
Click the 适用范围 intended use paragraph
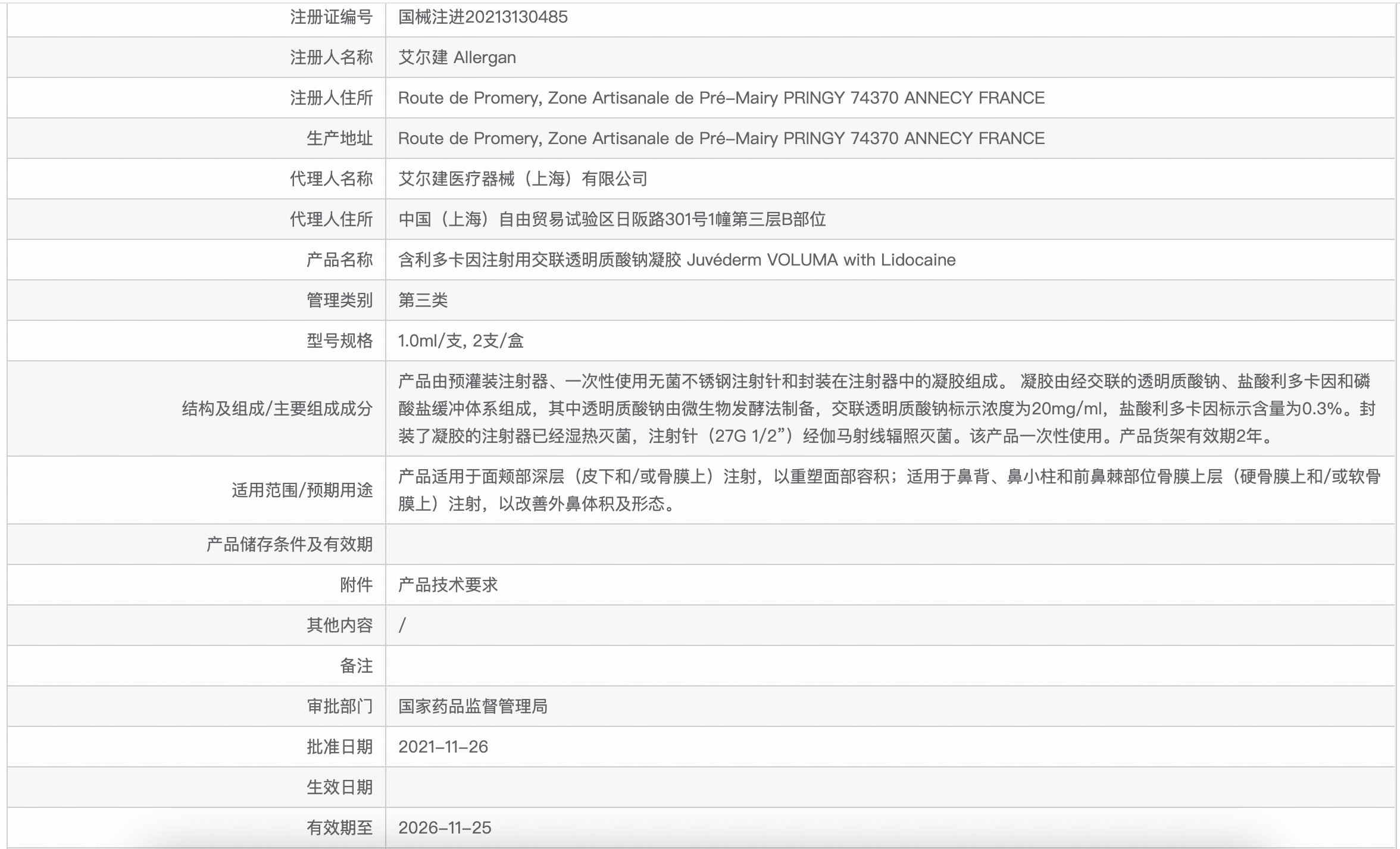888,489
